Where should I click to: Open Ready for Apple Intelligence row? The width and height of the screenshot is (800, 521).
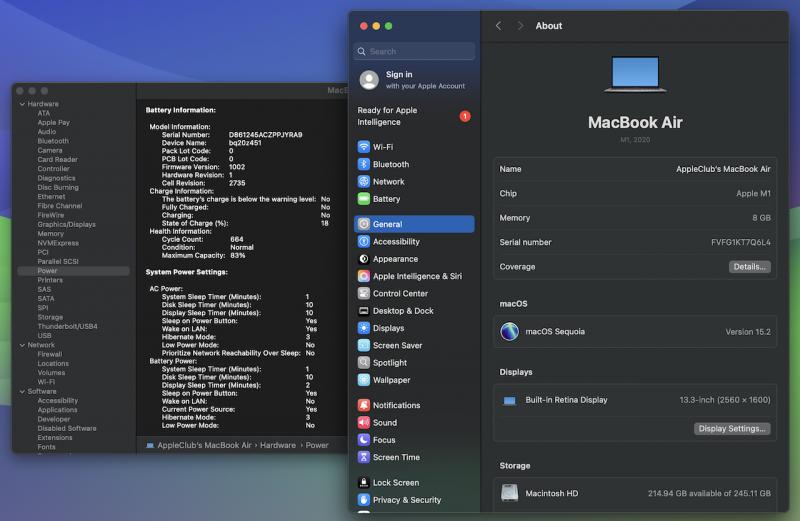[x=414, y=116]
